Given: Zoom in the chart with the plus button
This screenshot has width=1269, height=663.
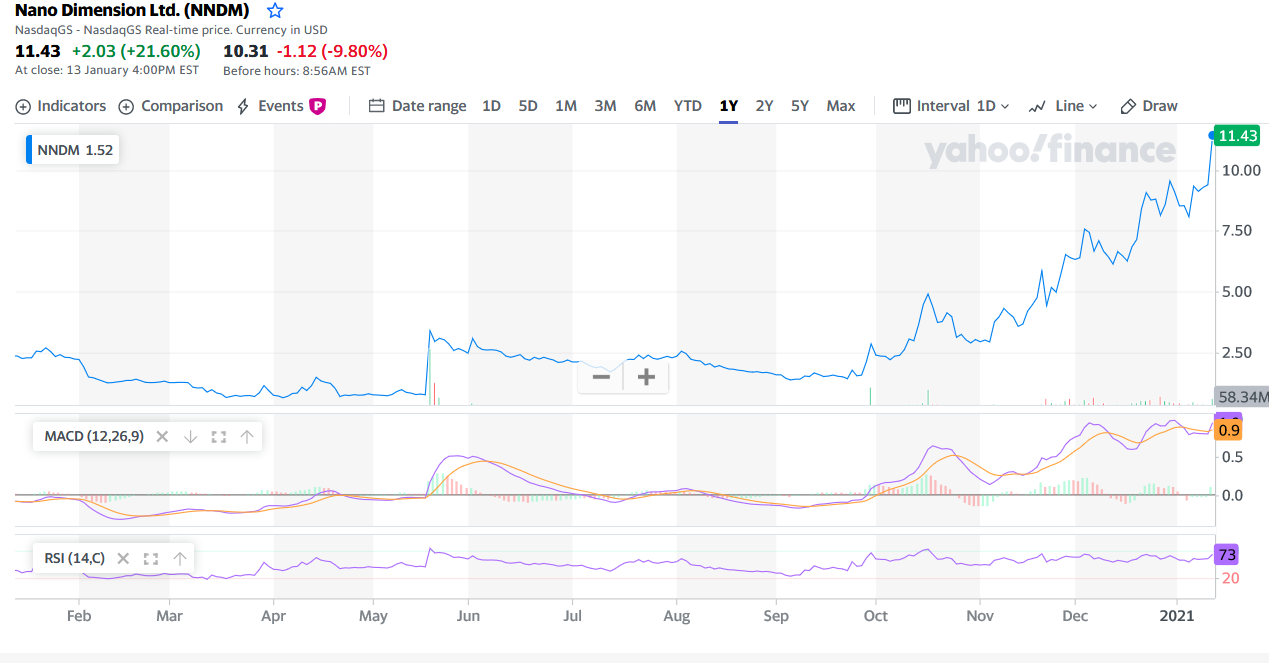Looking at the screenshot, I should 646,377.
